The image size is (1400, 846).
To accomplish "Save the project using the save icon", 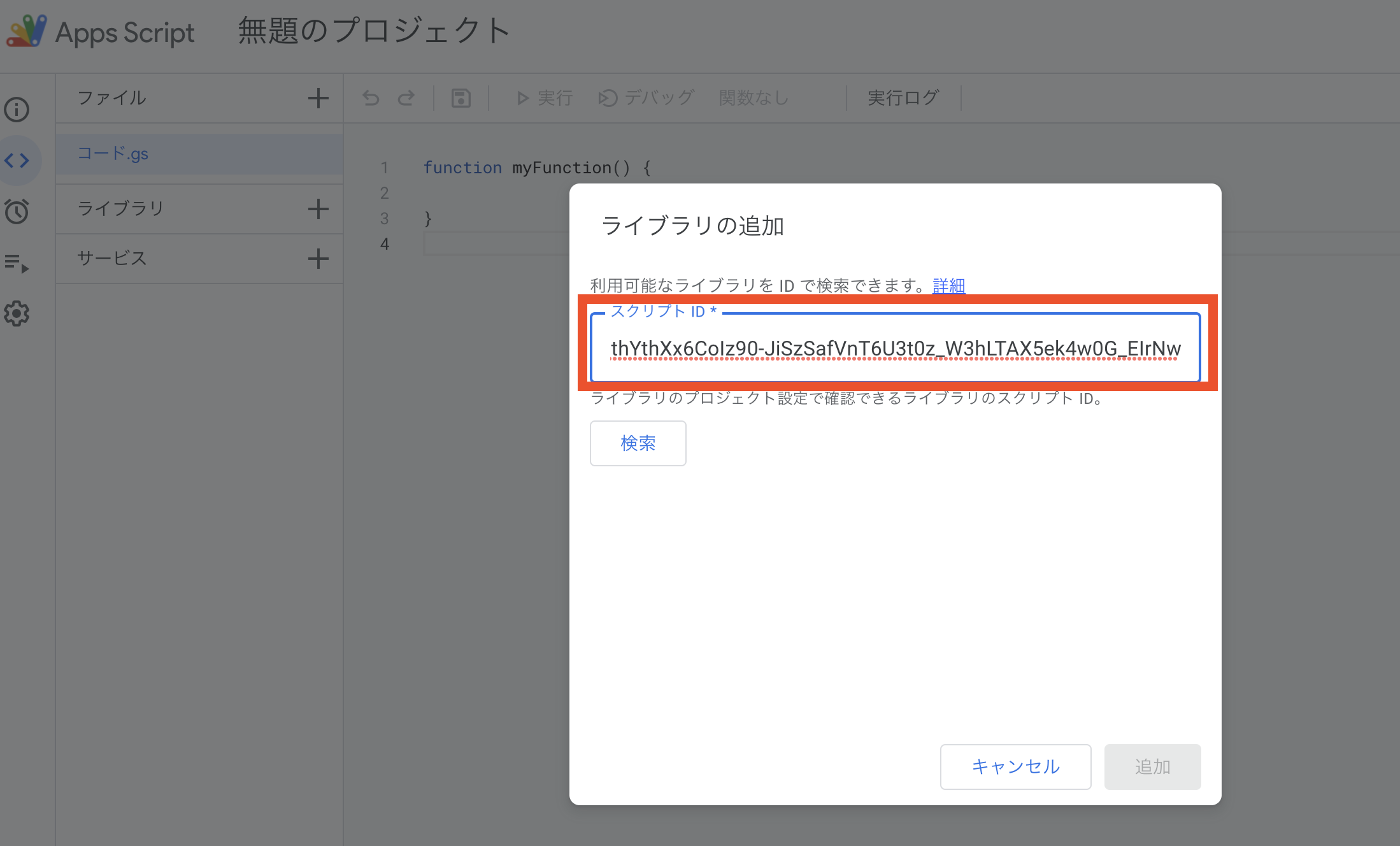I will (461, 97).
